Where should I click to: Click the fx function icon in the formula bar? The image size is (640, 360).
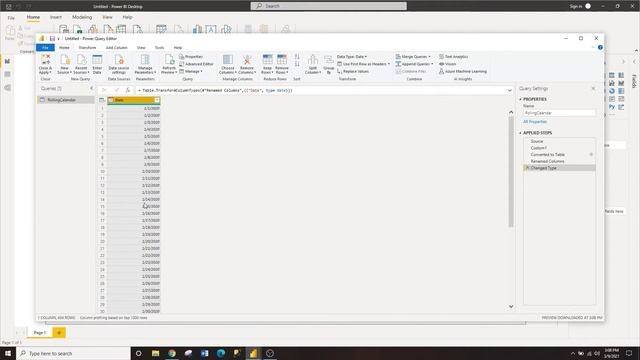tap(128, 90)
